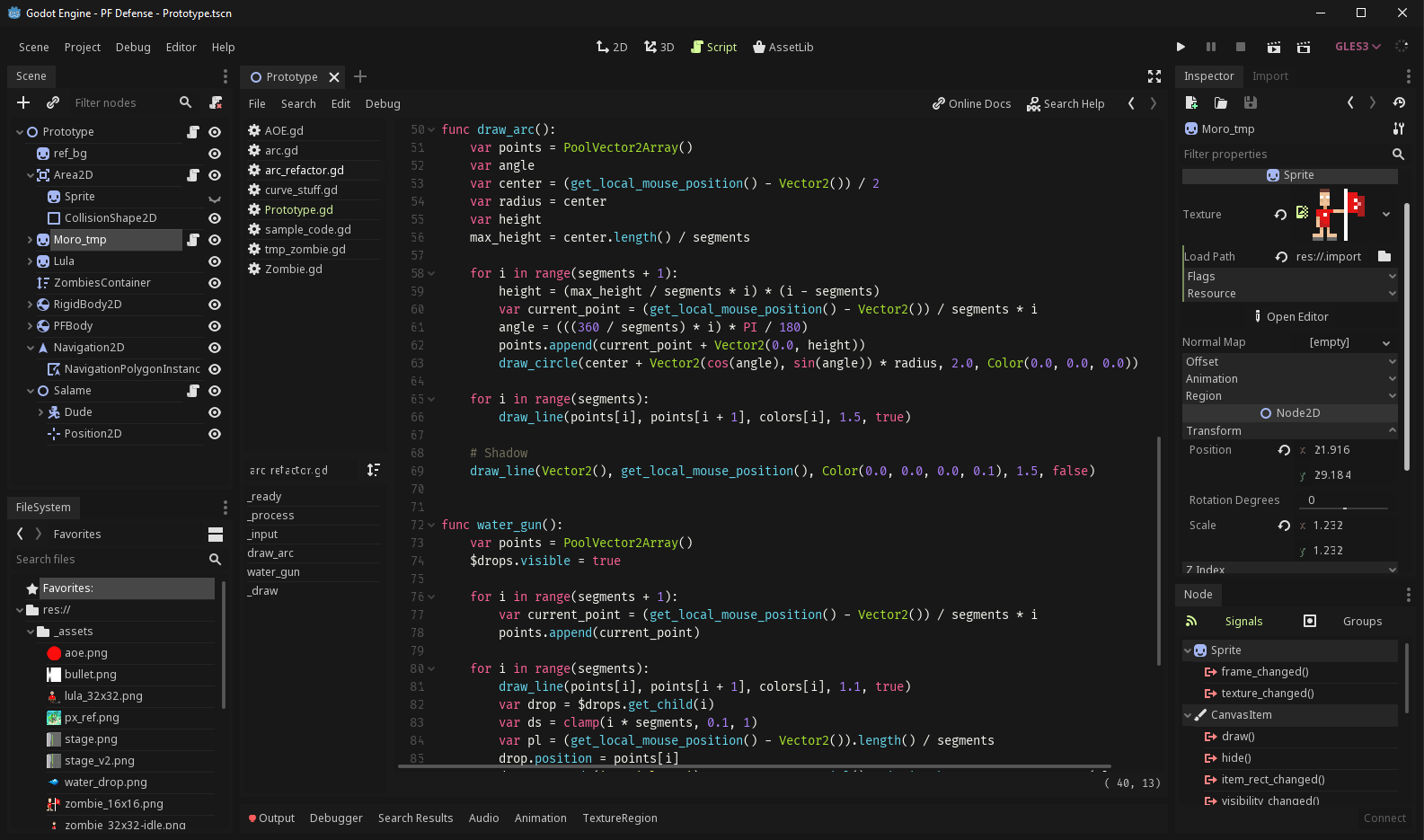The width and height of the screenshot is (1424, 840).
Task: Click the Instance Scene link icon
Action: 53,102
